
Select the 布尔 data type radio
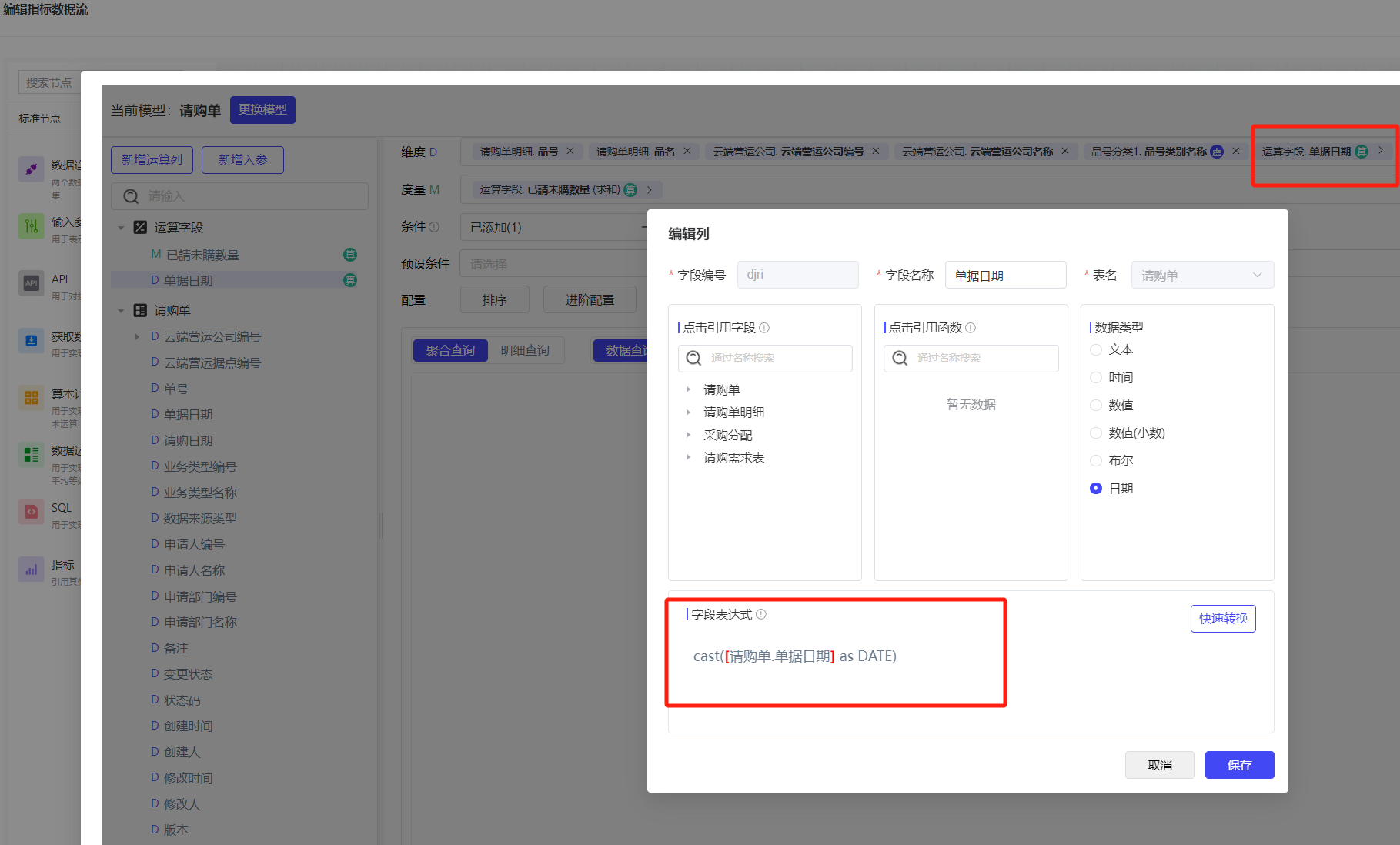tap(1096, 460)
